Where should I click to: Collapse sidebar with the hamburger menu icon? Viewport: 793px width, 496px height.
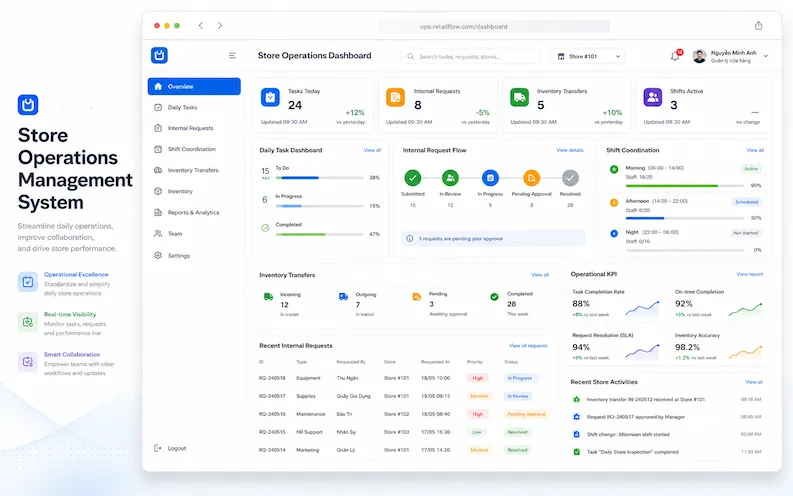click(x=232, y=56)
